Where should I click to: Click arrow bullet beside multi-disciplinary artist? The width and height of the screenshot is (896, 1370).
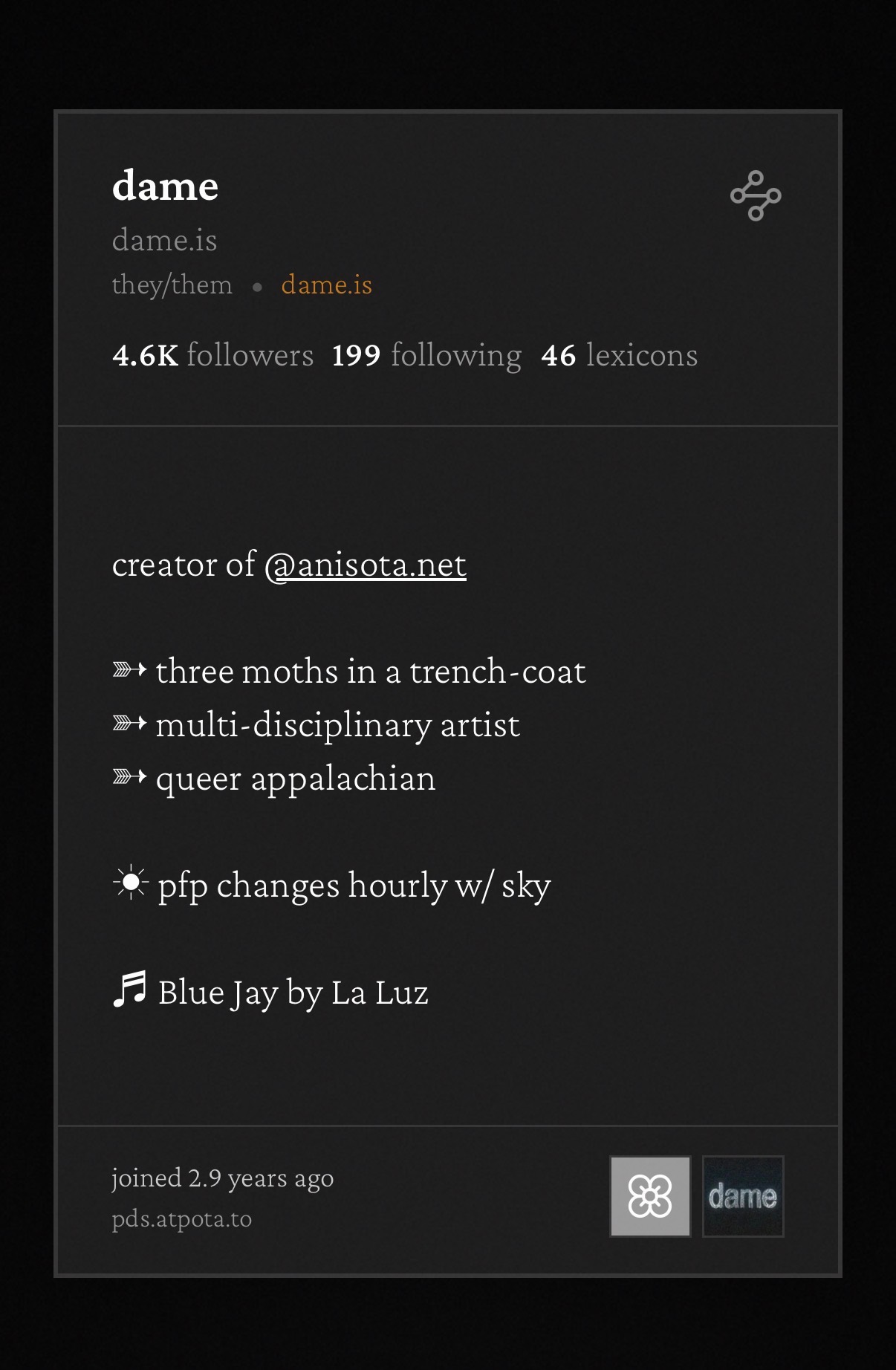pos(129,724)
